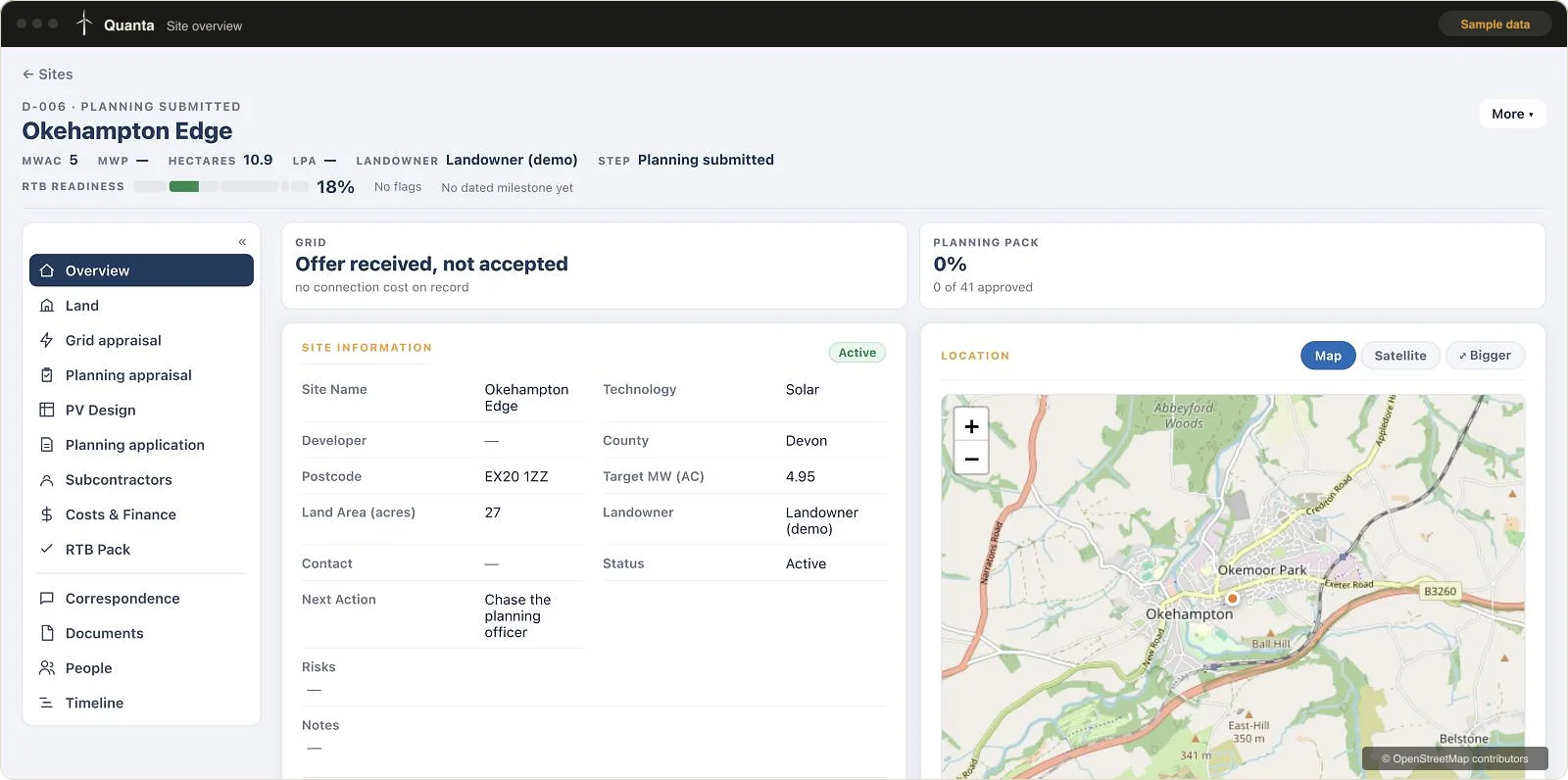1568x780 pixels.
Task: Click the postcode value EX20 1ZZ
Action: 516,477
